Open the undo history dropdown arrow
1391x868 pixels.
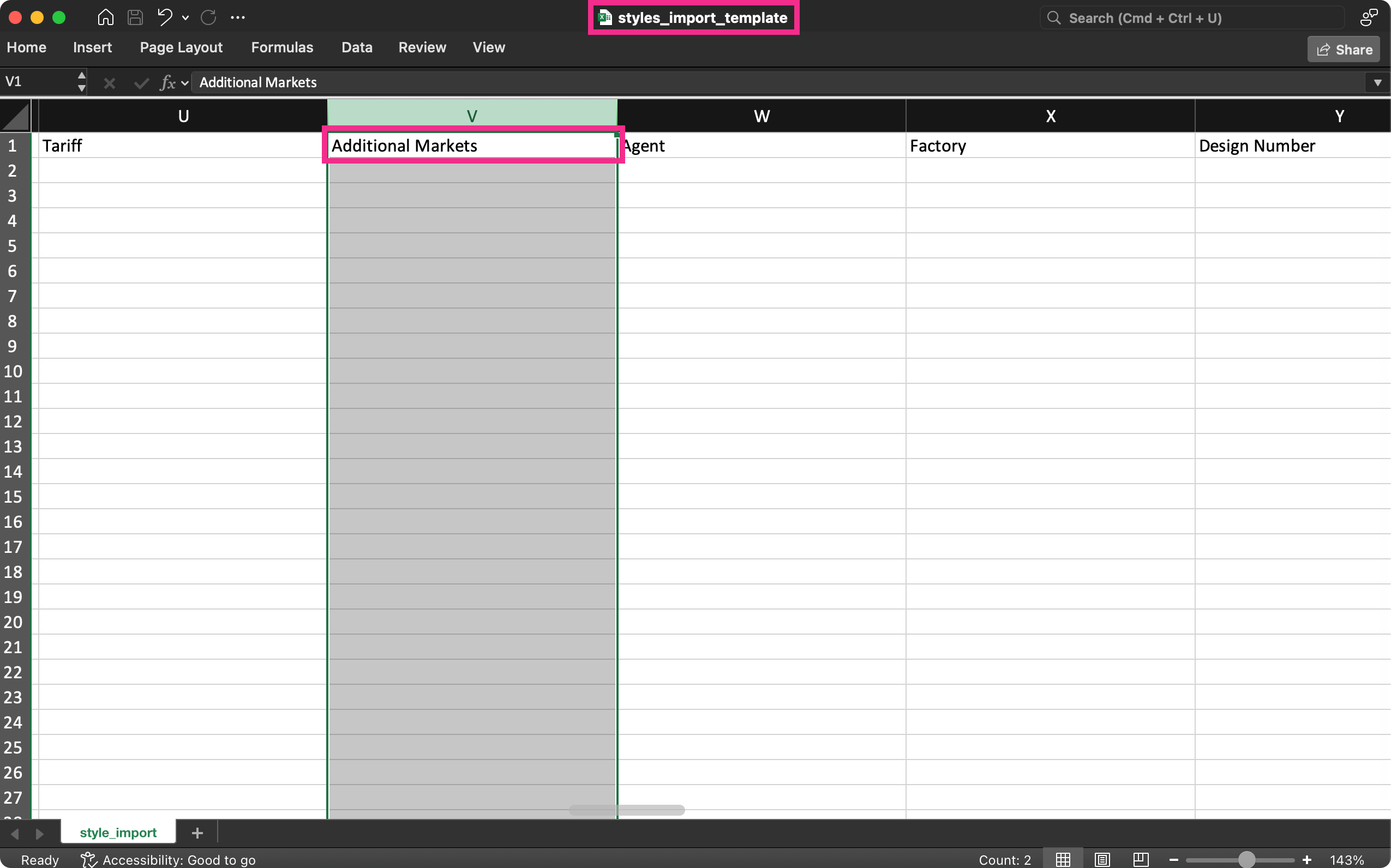coord(185,18)
